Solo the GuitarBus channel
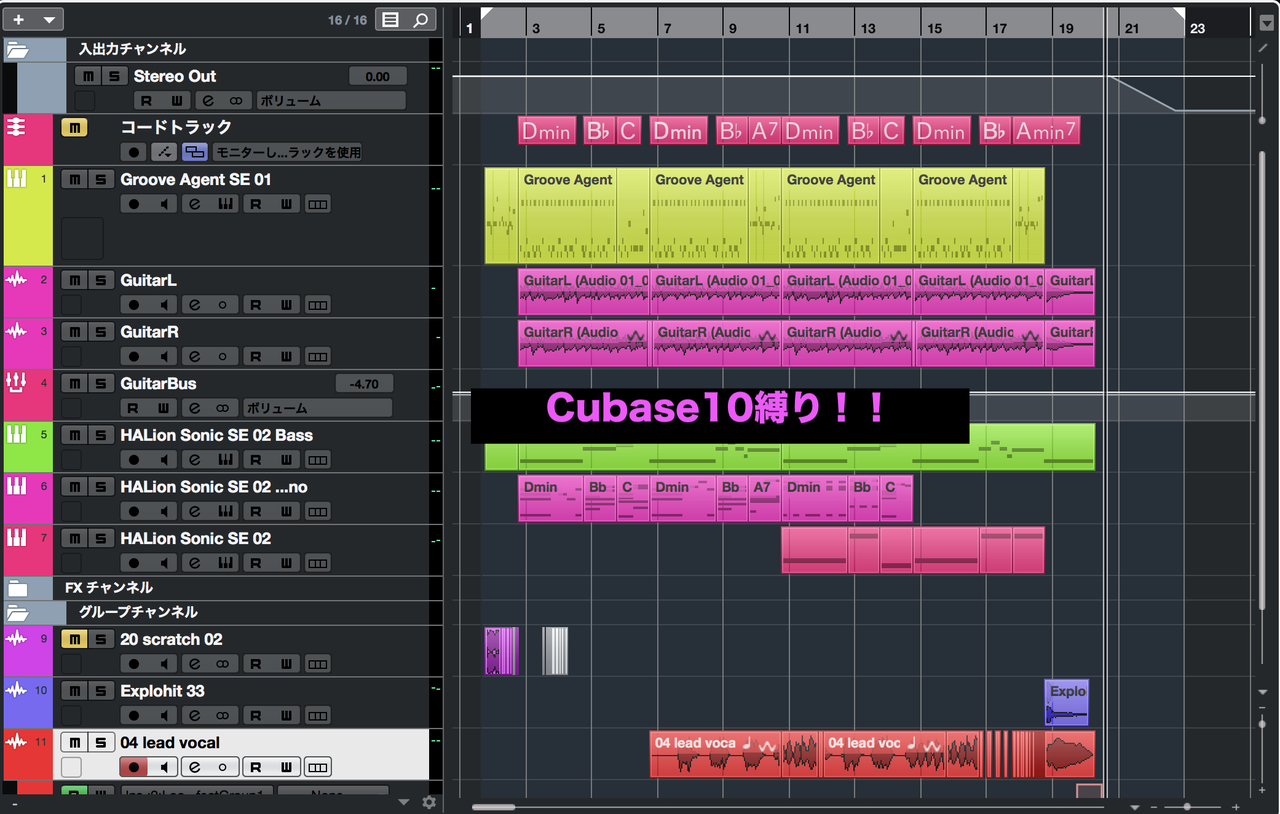 (101, 384)
